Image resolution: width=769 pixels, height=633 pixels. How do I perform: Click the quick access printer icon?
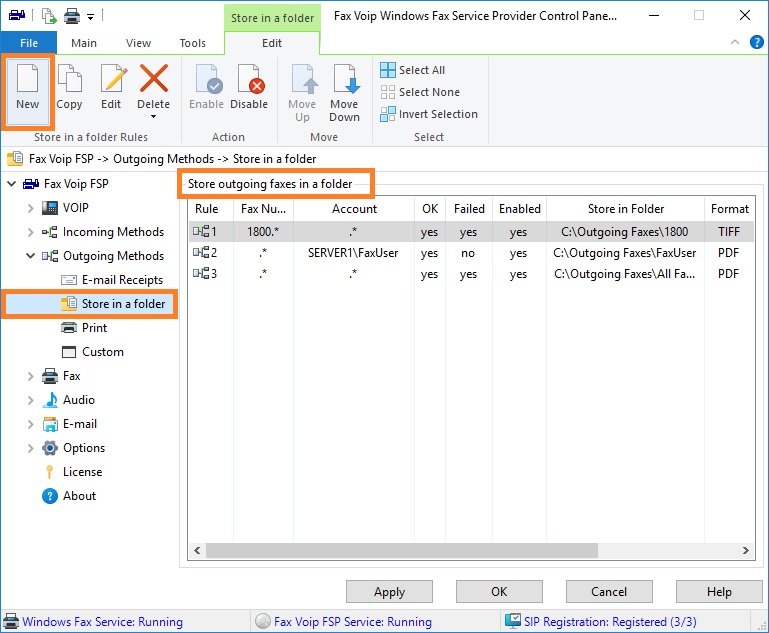click(x=72, y=17)
